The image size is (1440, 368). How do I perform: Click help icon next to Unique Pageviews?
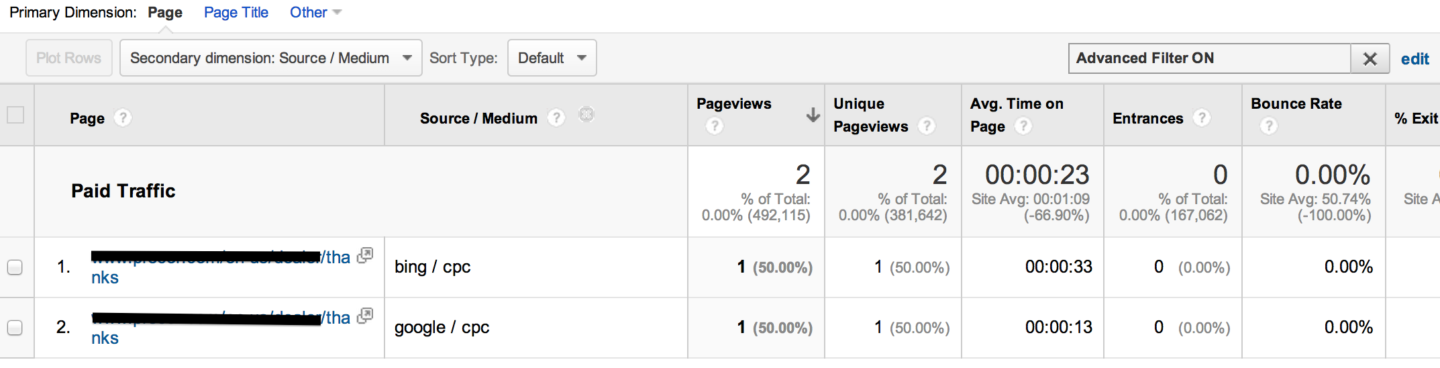point(927,127)
